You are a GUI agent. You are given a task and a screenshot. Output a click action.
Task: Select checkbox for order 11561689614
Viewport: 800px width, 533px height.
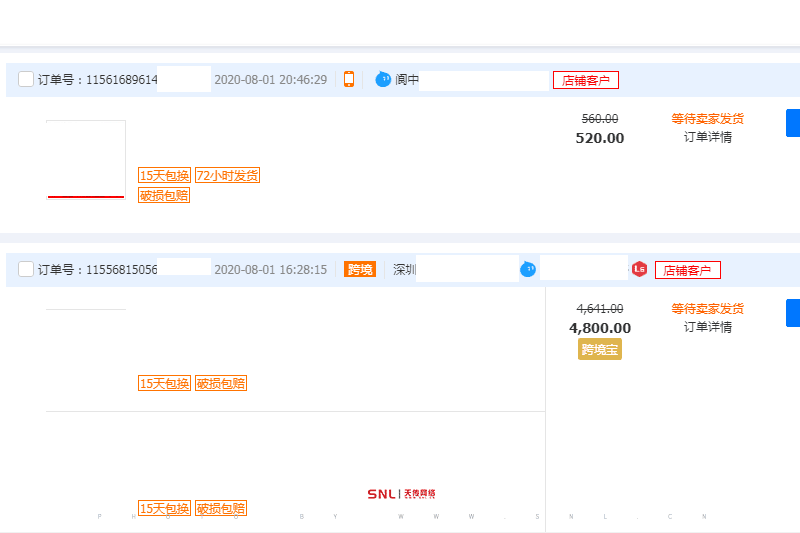[26, 80]
